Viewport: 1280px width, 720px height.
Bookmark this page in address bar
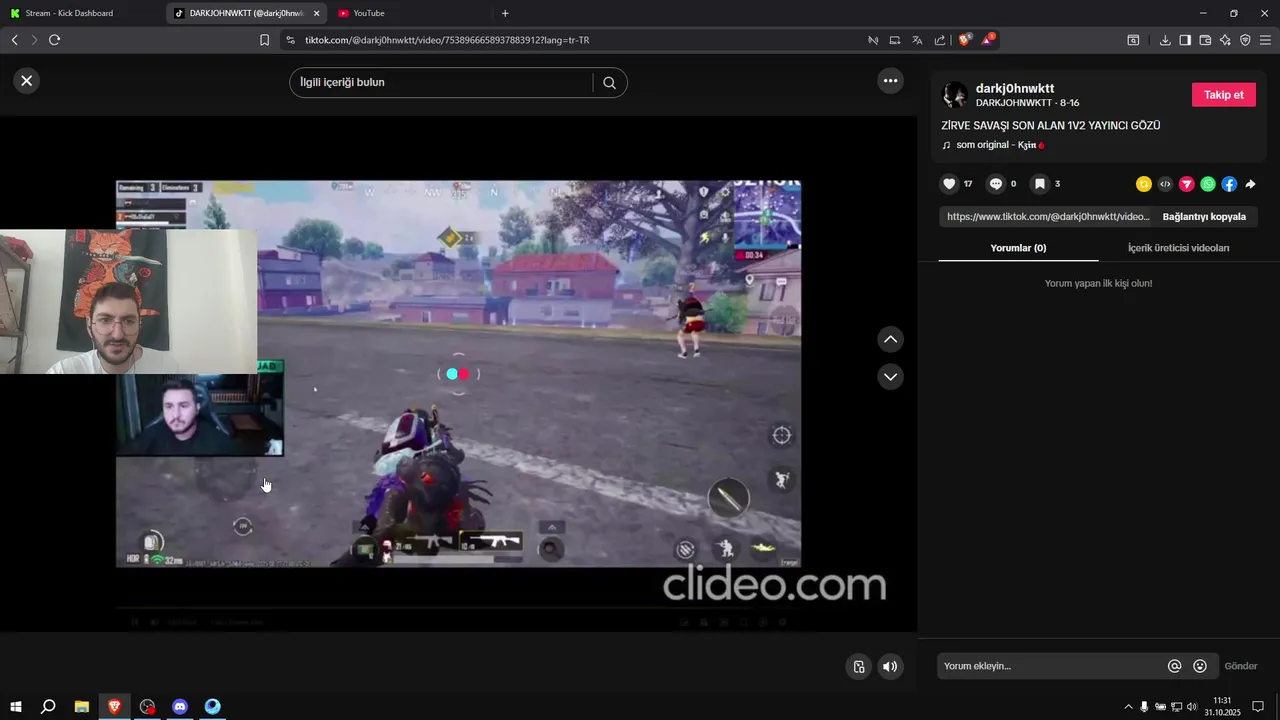pyautogui.click(x=264, y=40)
